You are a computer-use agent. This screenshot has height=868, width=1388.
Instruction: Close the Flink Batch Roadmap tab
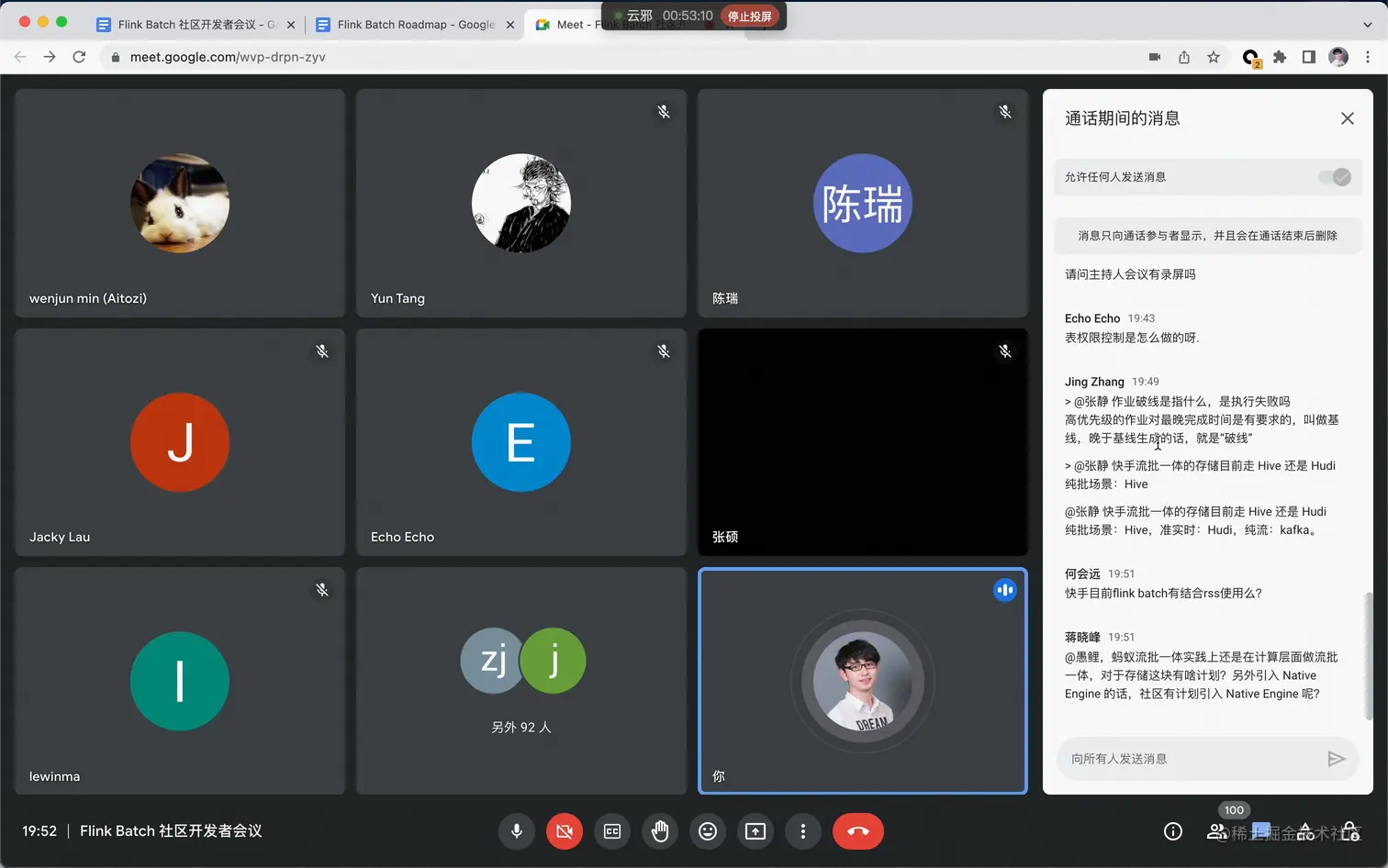pyautogui.click(x=509, y=25)
